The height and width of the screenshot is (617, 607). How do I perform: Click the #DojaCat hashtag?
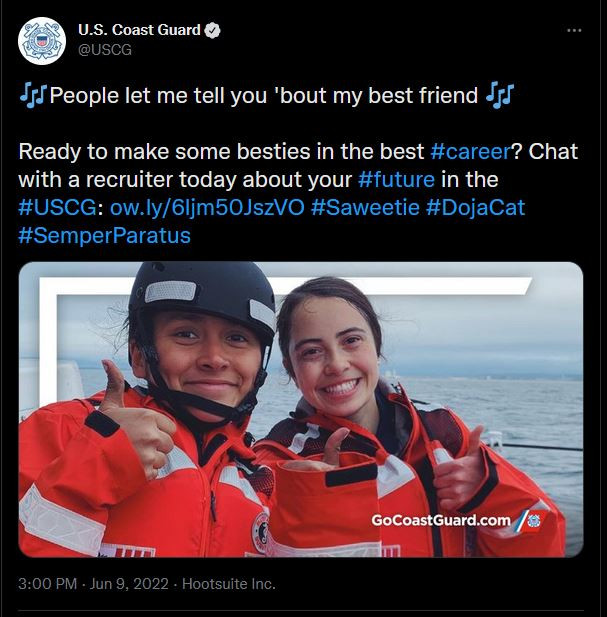[x=476, y=208]
